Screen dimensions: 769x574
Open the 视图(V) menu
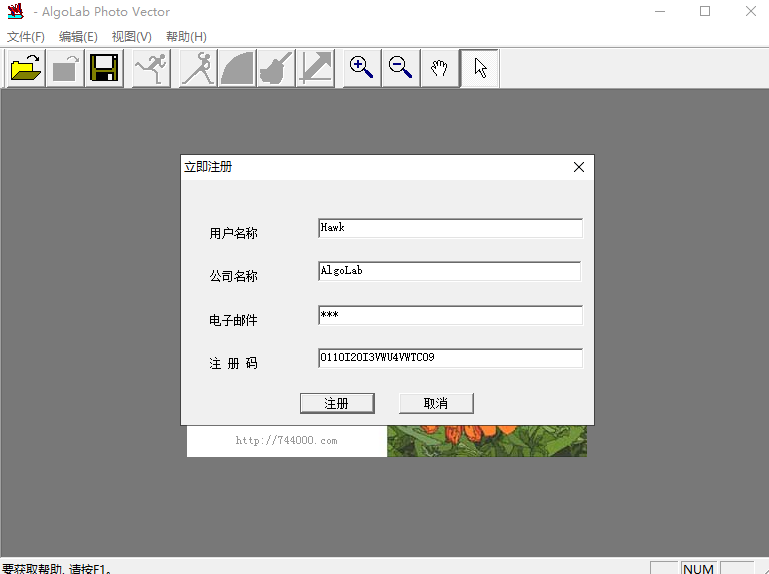click(131, 37)
